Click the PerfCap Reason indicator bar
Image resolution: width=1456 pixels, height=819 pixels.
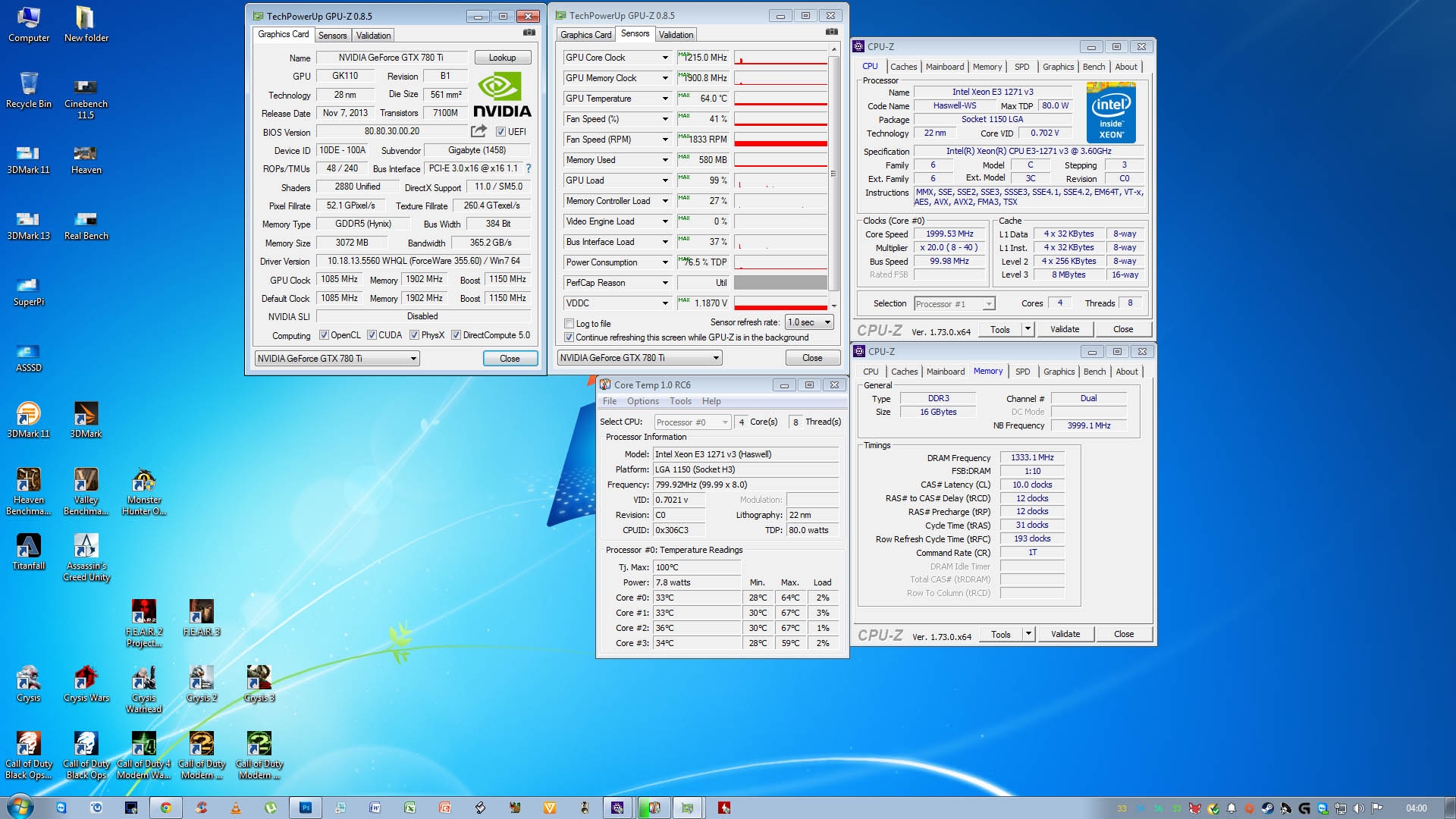pos(780,283)
